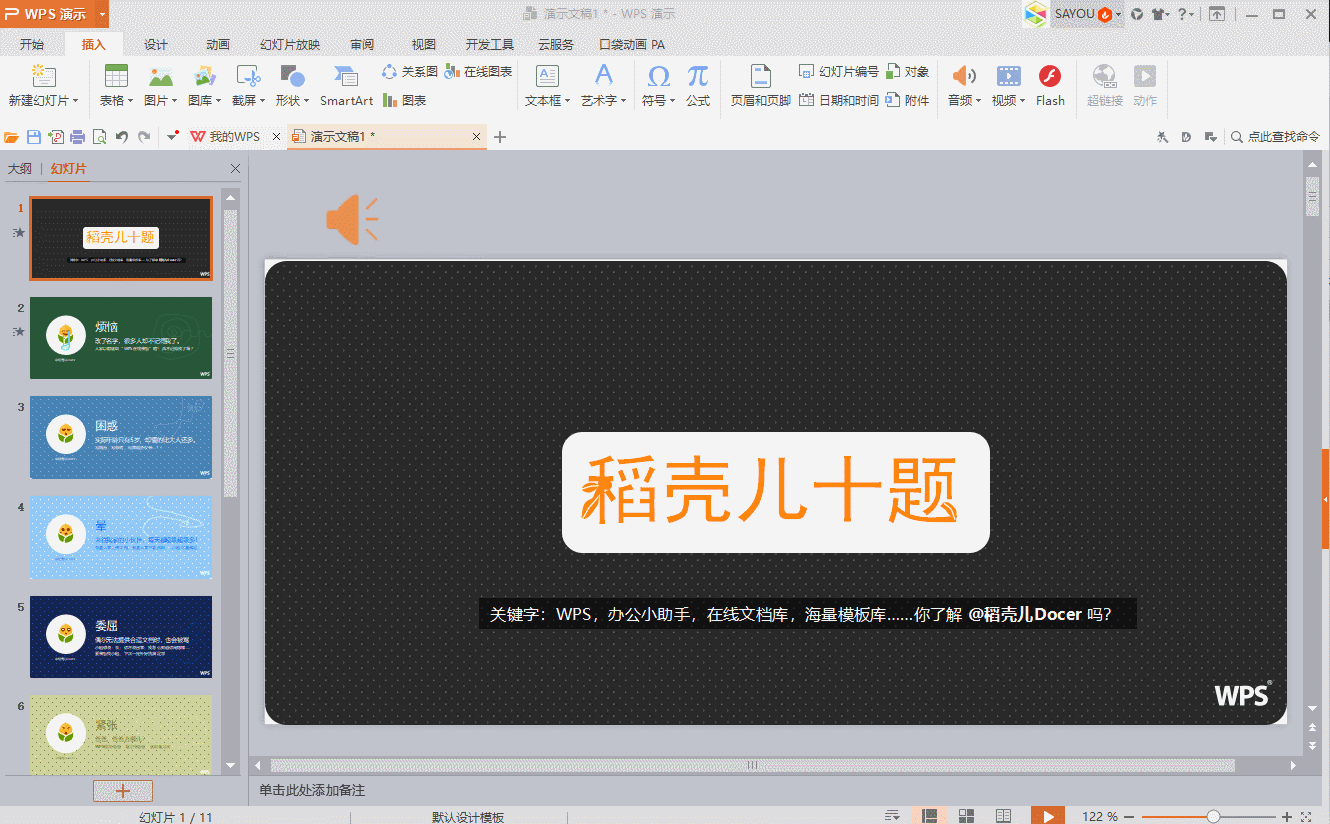Screen dimensions: 1330x824
Task: Insert slide number (幻灯片编号)
Action: 839,72
